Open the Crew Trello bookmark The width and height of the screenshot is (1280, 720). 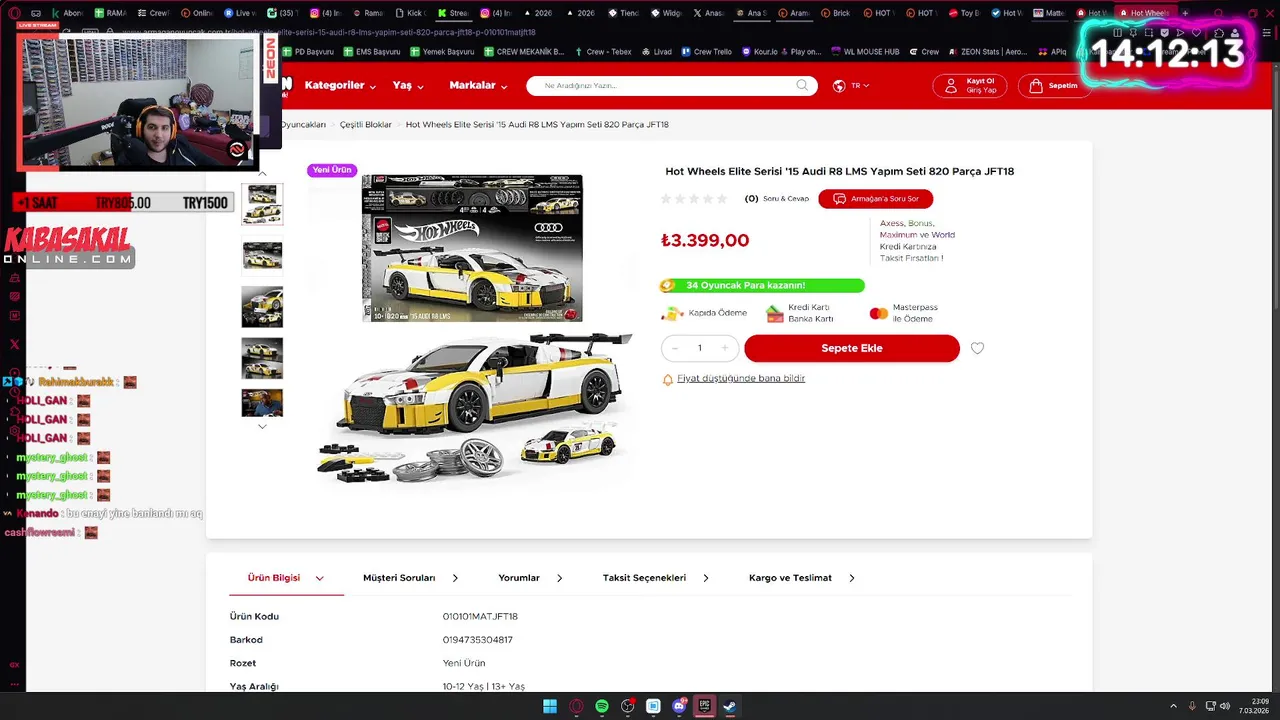(706, 52)
